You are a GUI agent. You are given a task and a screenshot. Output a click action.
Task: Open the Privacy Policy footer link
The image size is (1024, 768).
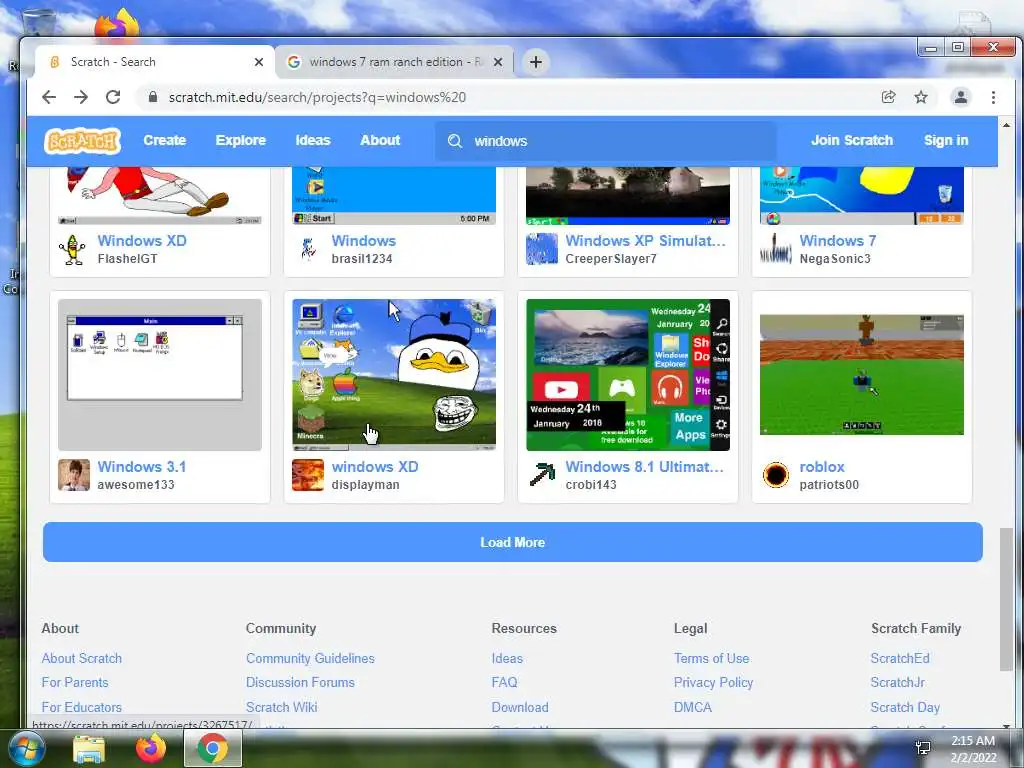tap(713, 682)
